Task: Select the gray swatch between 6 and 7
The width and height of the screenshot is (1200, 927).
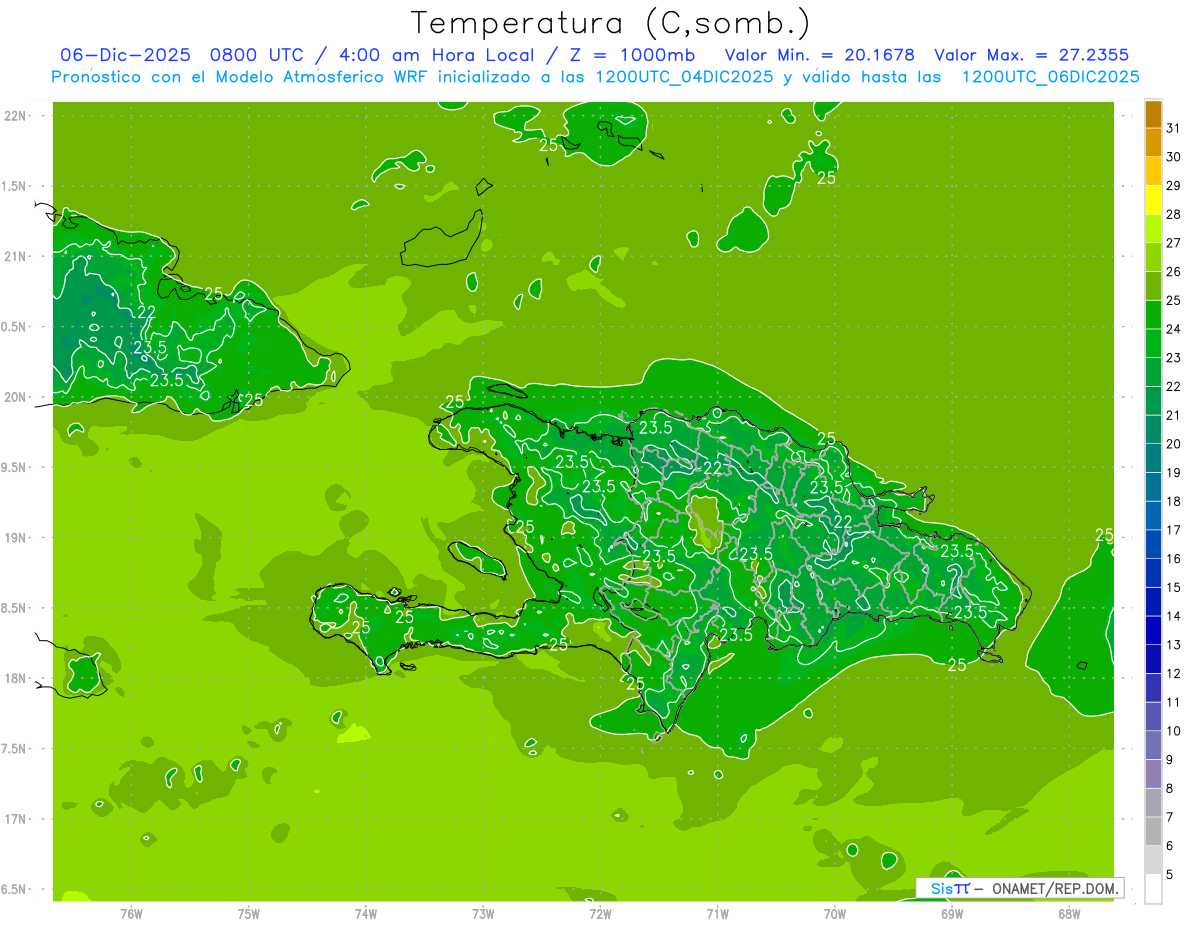Action: click(1153, 832)
